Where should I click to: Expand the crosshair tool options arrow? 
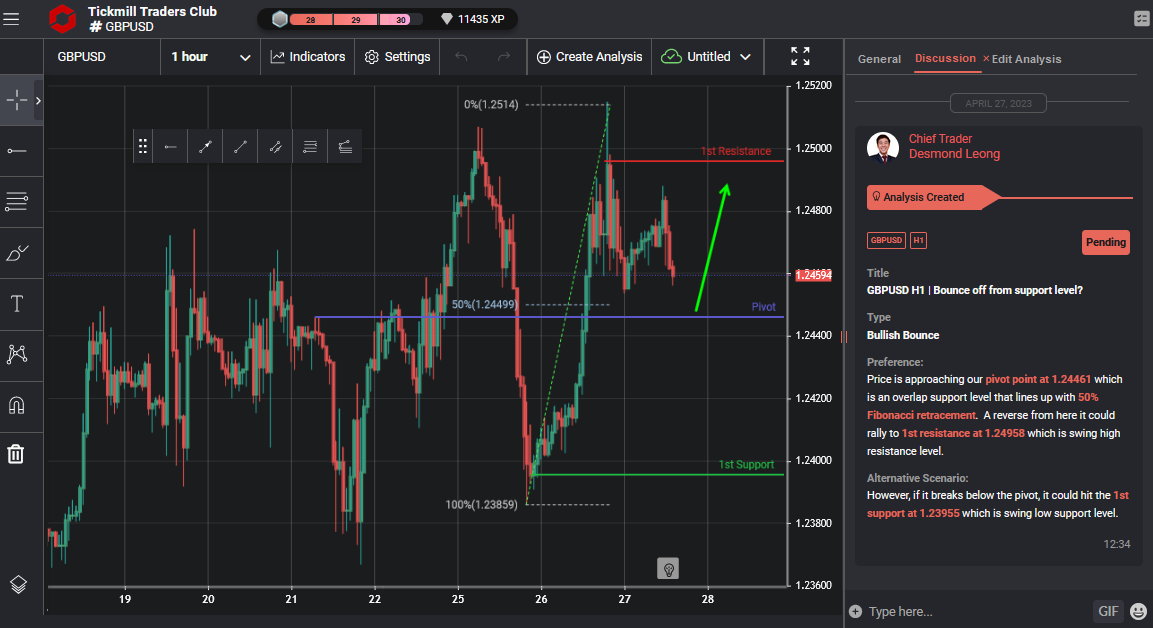38,100
